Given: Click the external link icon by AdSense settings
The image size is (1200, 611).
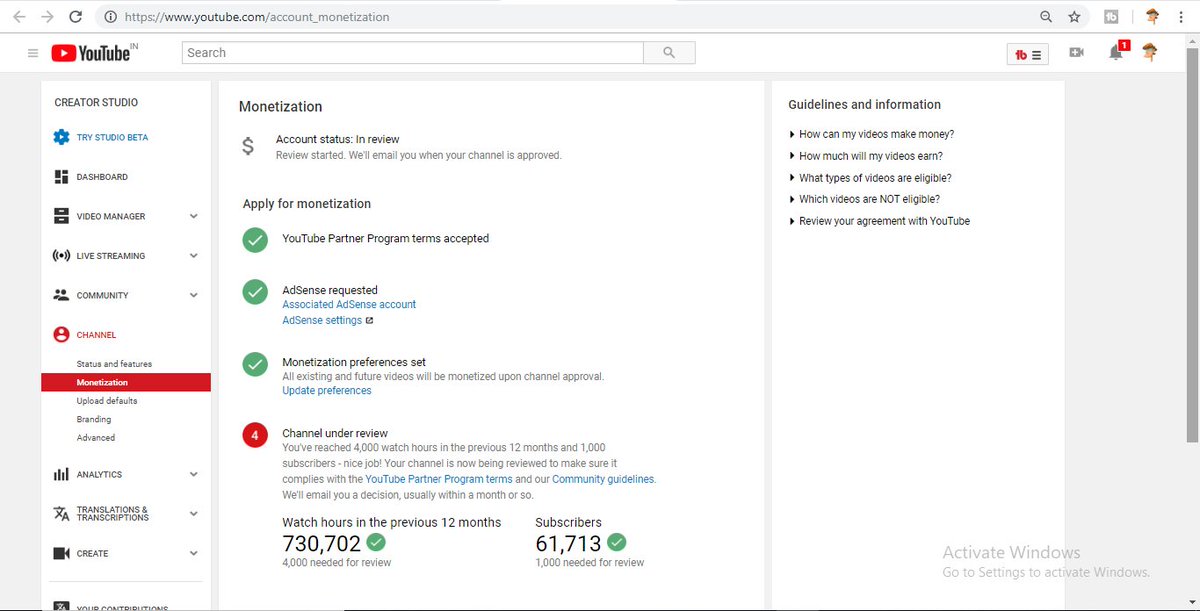Looking at the screenshot, I should [x=369, y=321].
